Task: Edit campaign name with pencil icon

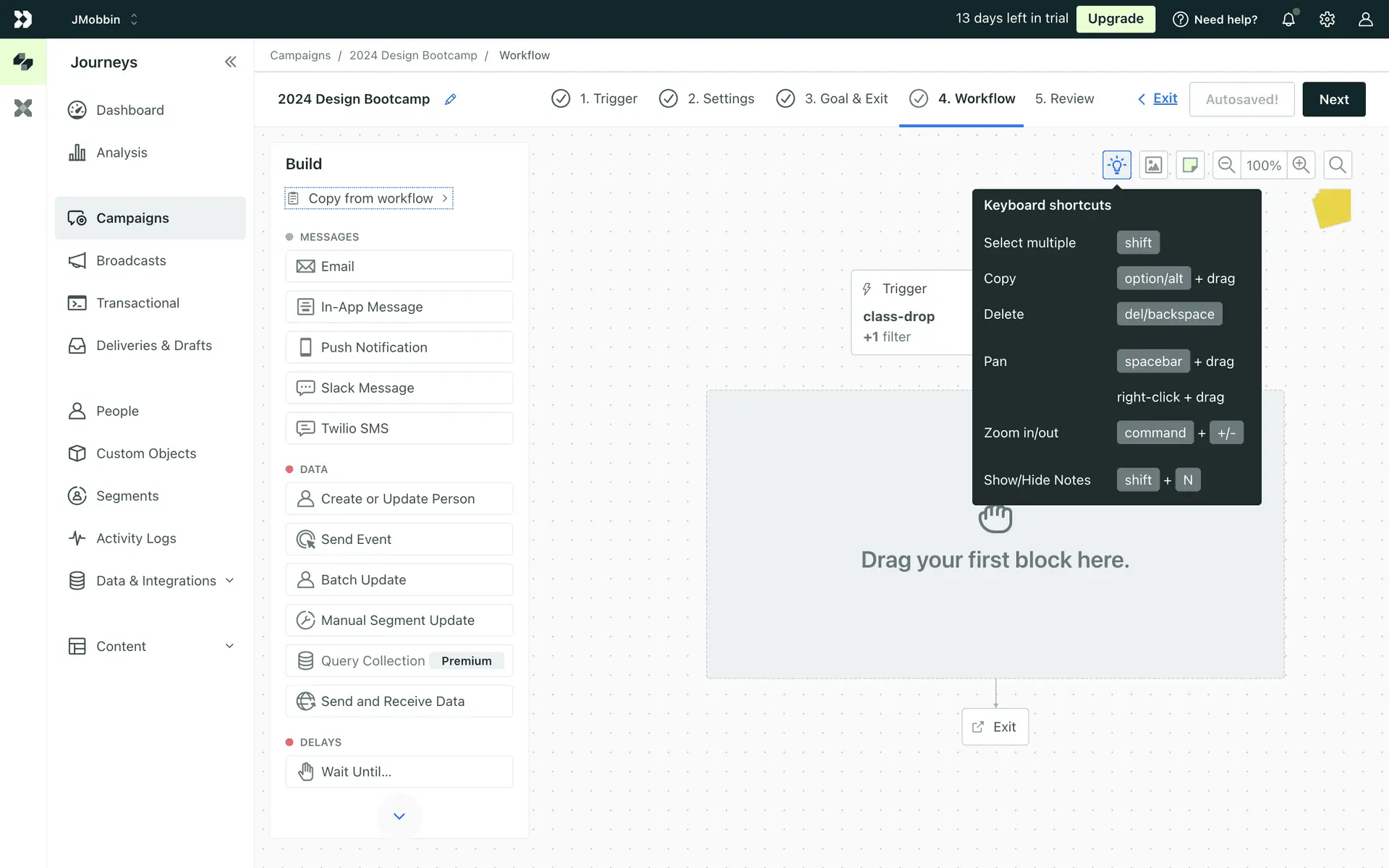Action: [450, 99]
